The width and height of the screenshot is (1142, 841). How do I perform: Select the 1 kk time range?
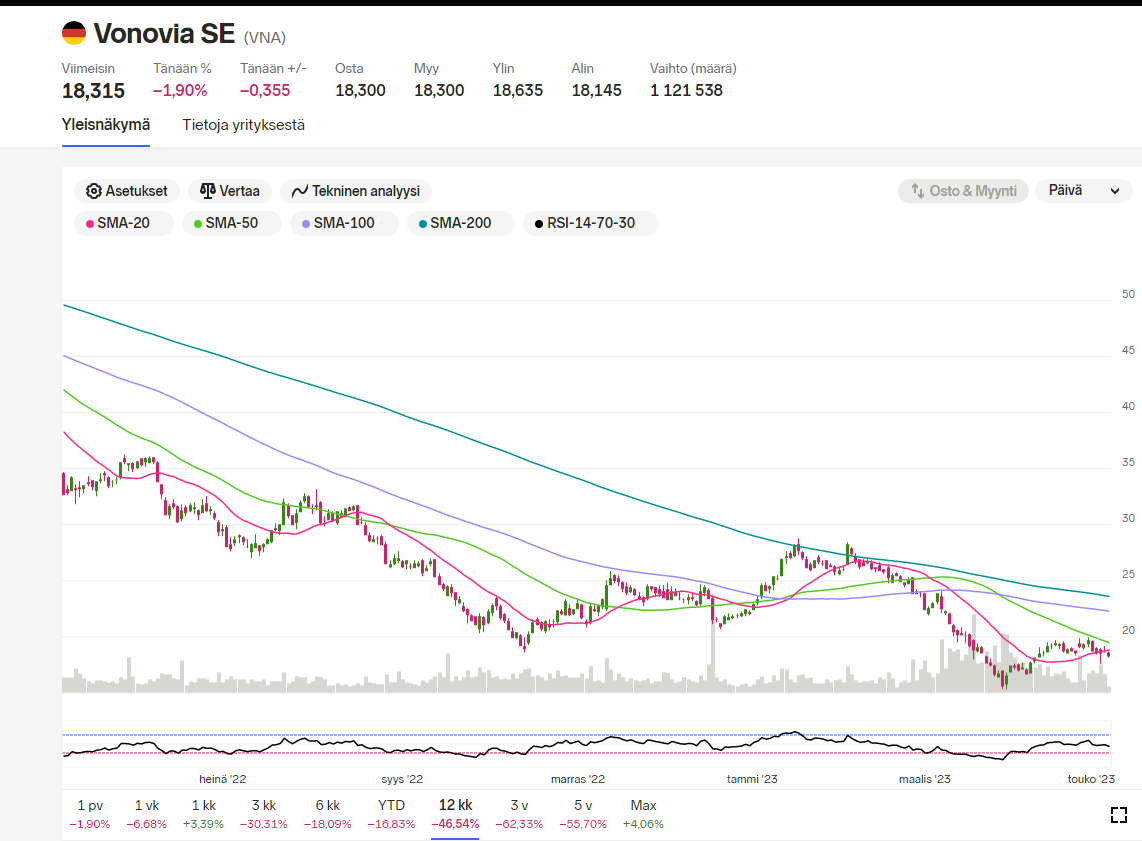[x=204, y=806]
